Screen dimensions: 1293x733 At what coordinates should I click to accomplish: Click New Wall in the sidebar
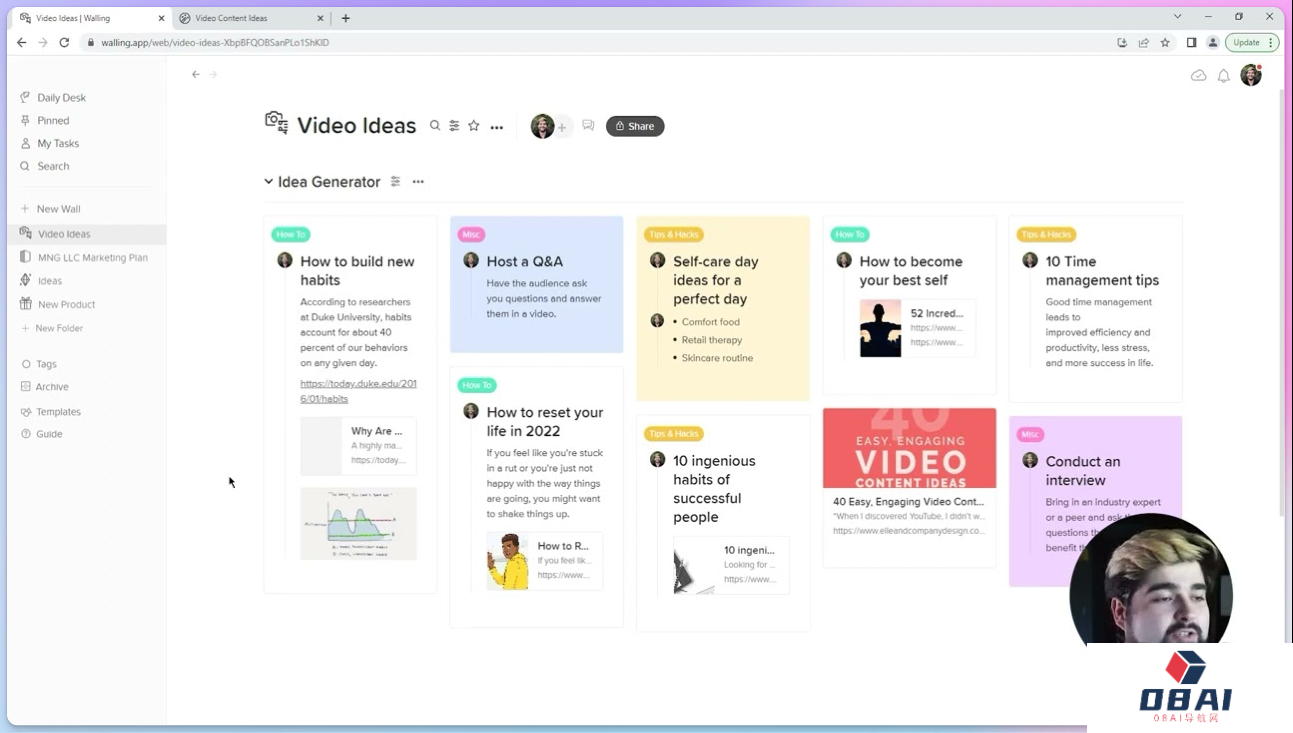point(58,209)
